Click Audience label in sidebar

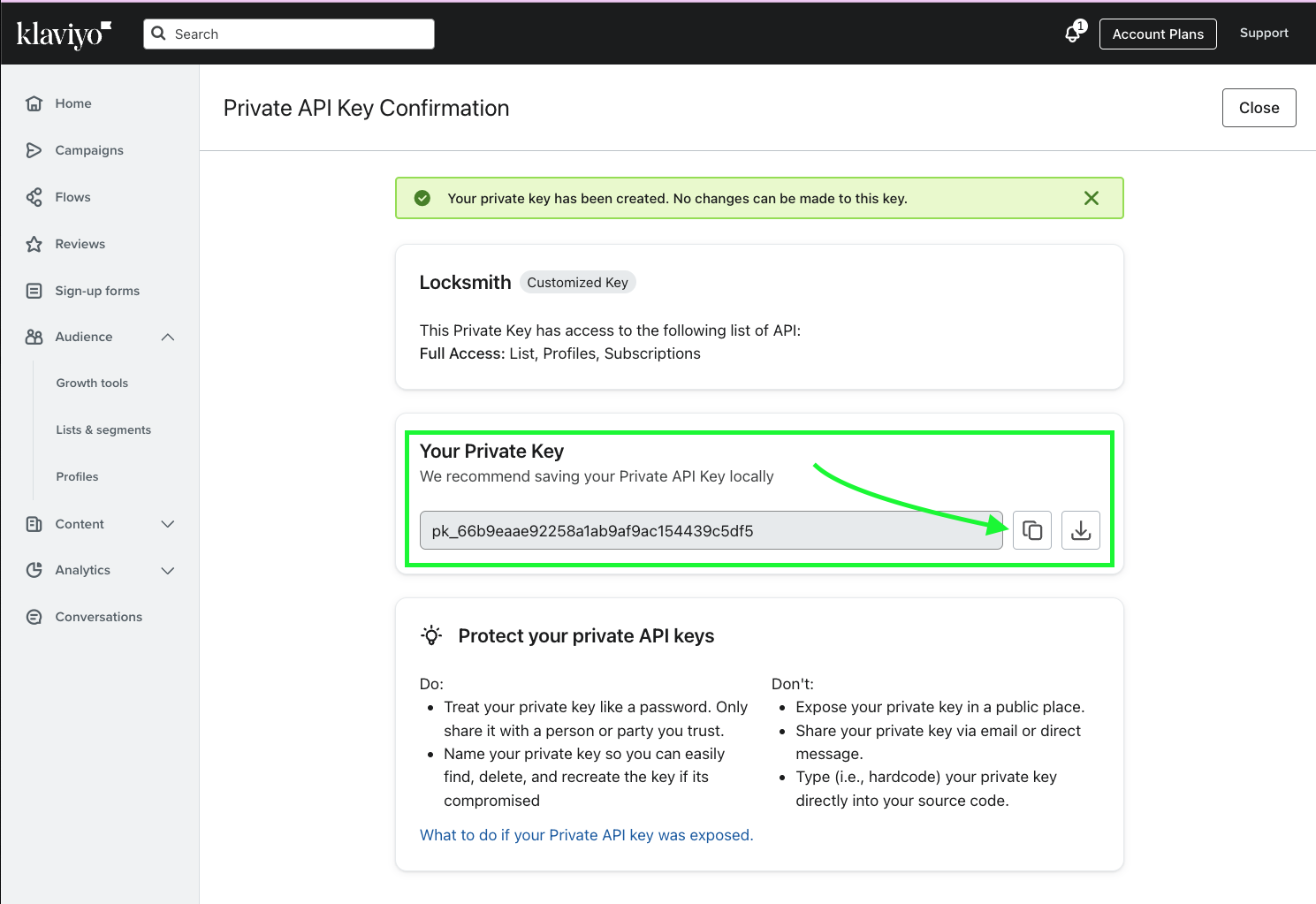(84, 337)
